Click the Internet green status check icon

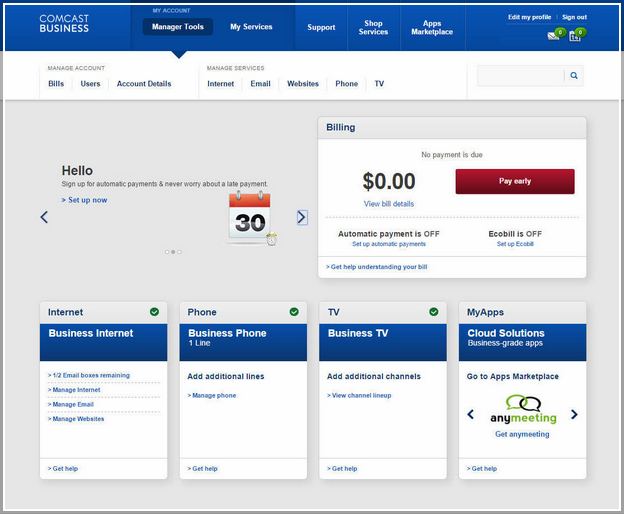tap(154, 312)
